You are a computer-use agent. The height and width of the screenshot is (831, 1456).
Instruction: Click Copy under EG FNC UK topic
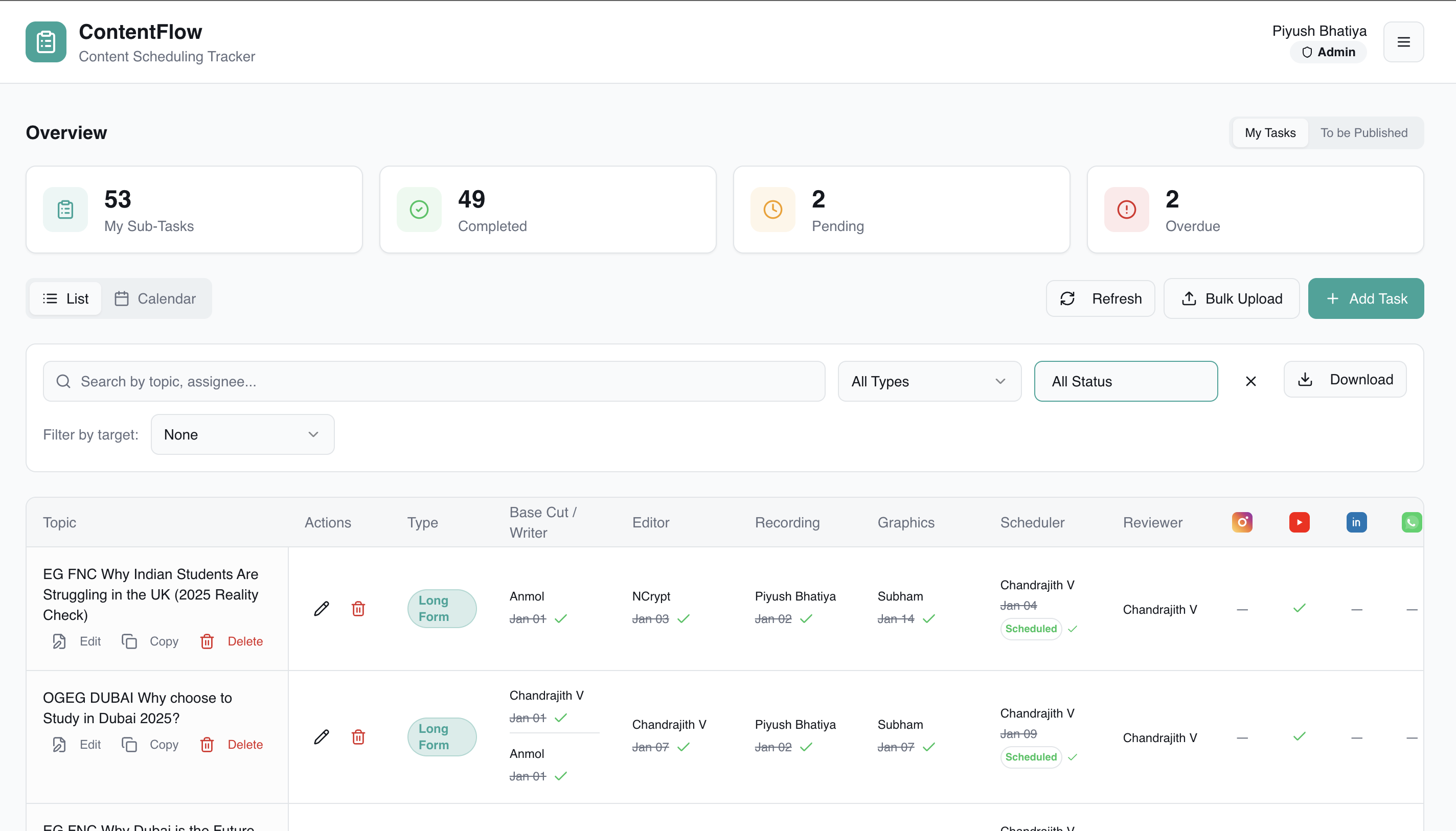150,641
